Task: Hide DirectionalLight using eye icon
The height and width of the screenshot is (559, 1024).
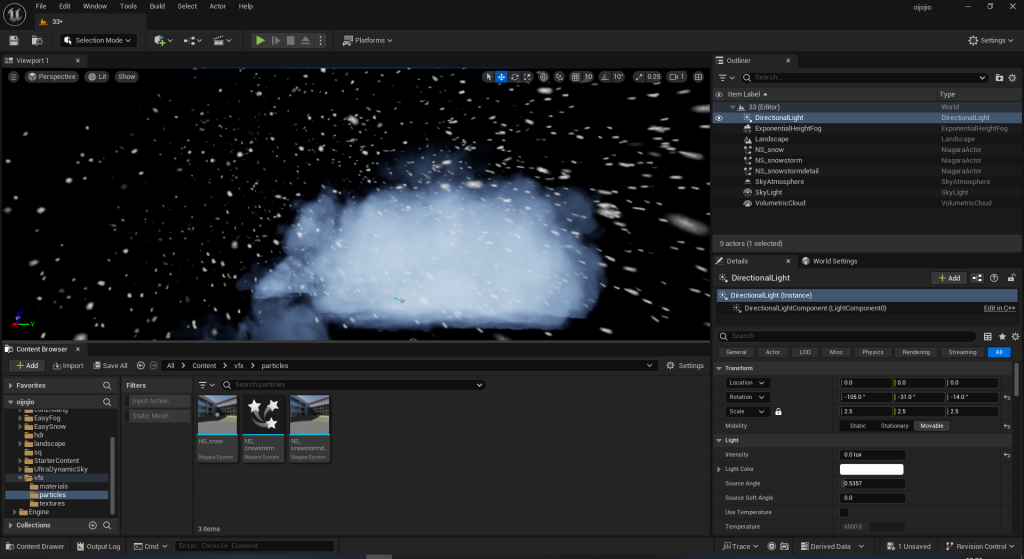Action: (718, 118)
